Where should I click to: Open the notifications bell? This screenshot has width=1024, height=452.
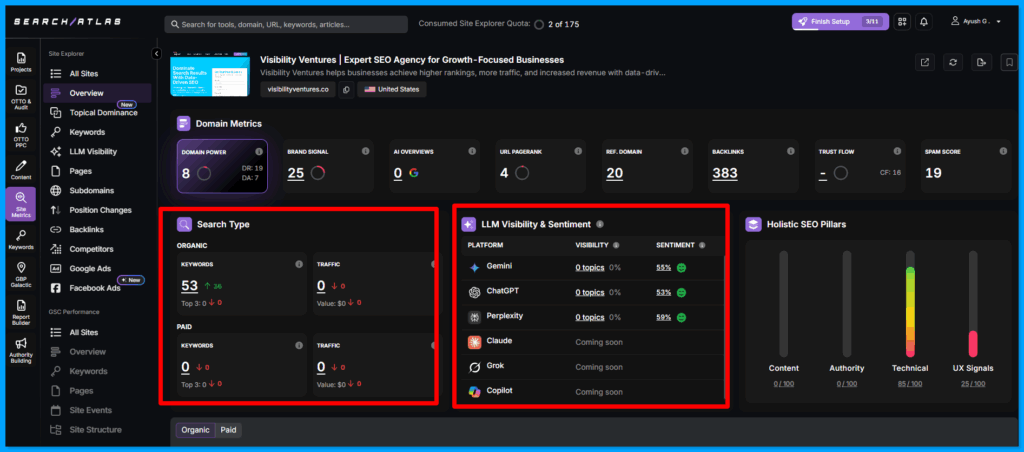(x=923, y=22)
